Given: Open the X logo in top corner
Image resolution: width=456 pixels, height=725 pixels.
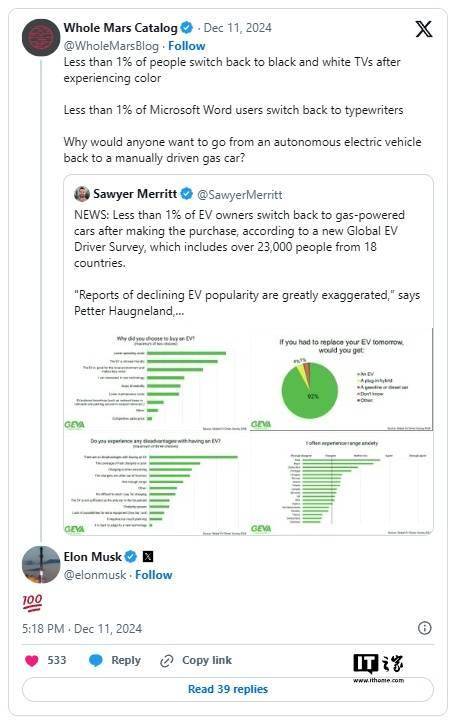Looking at the screenshot, I should (423, 29).
